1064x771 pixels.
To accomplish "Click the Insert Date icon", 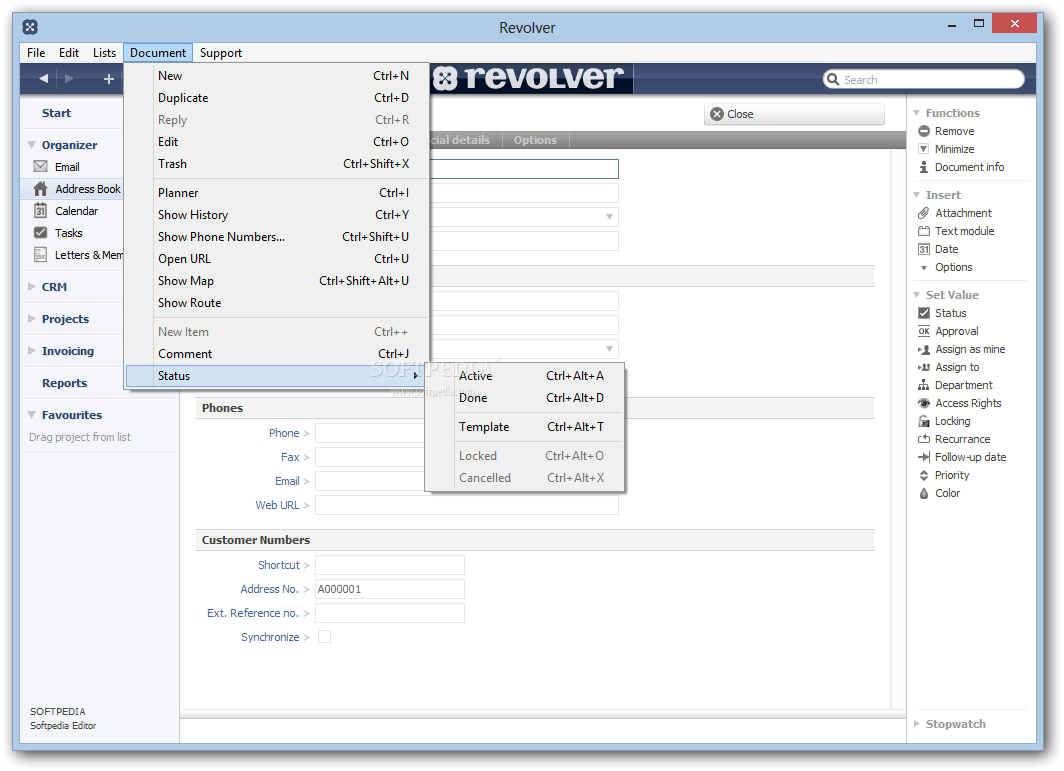I will click(924, 249).
